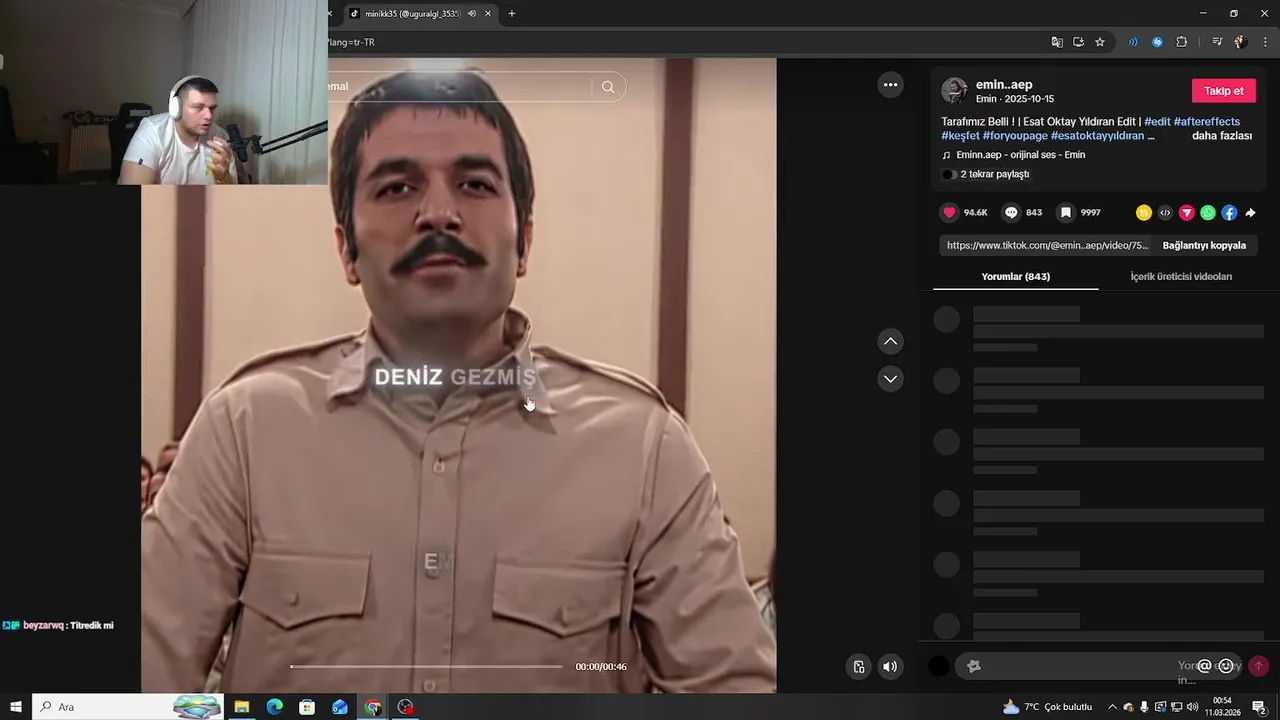
Task: Follow creator with Takip et button
Action: tap(1224, 91)
